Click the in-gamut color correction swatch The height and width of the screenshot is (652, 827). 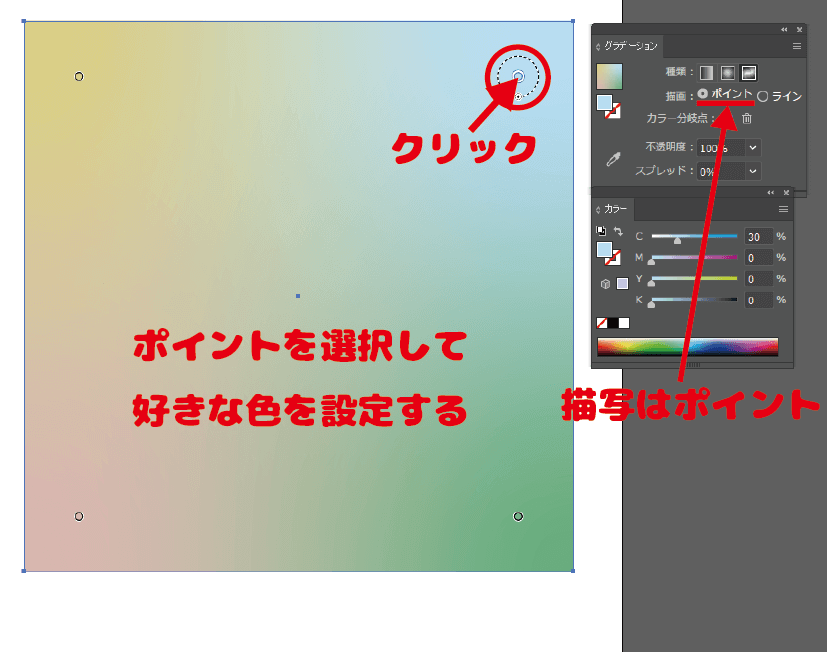[x=622, y=284]
